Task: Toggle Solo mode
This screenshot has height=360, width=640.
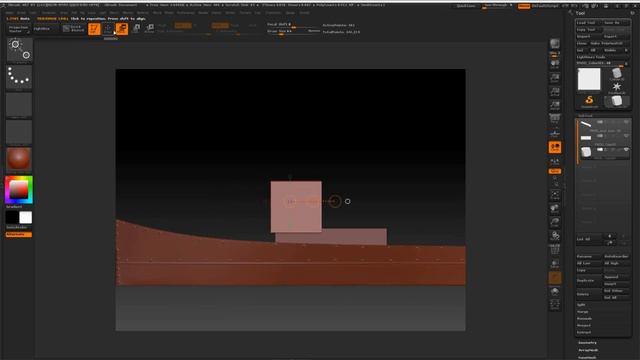Action: coord(555,291)
